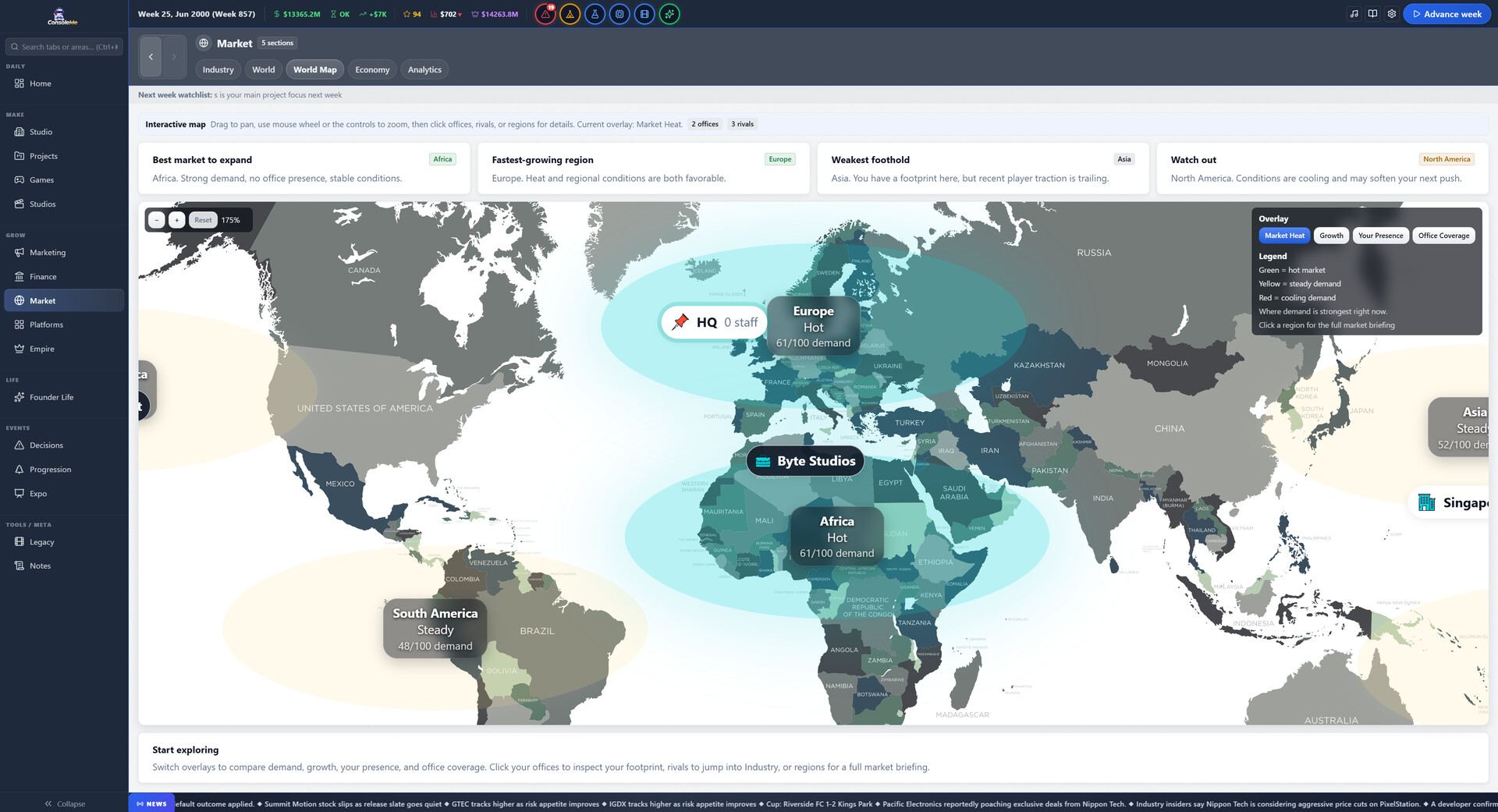Switch to the Industry tab
The width and height of the screenshot is (1498, 812).
click(218, 69)
